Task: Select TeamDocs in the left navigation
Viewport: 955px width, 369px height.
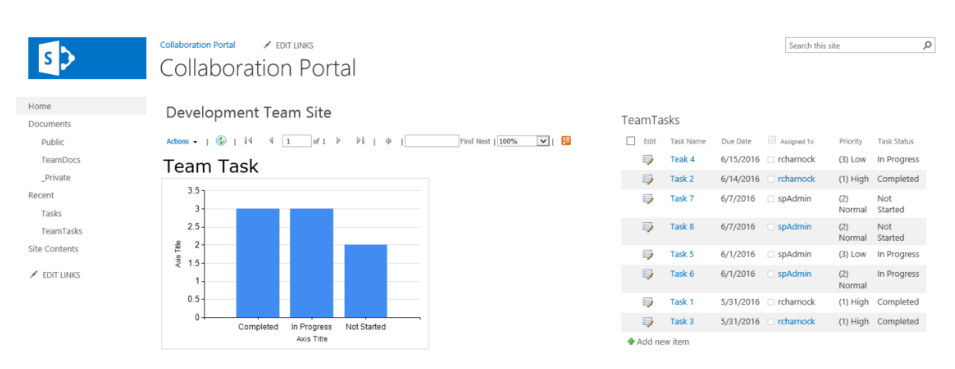Action: pos(61,160)
